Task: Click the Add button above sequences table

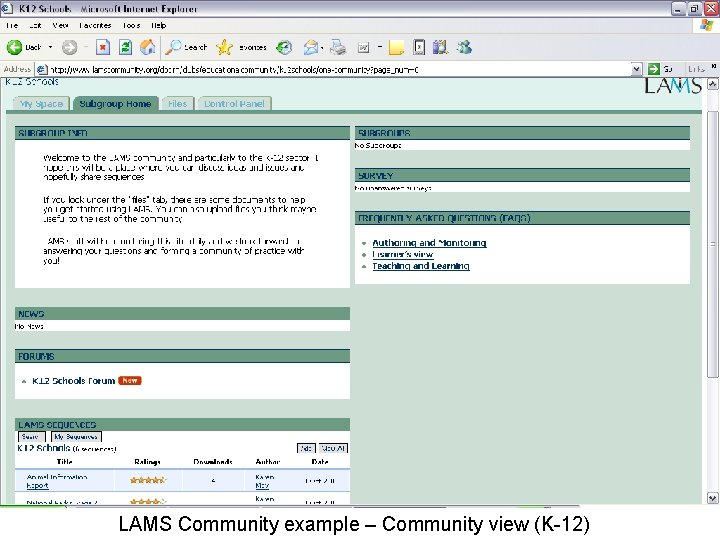Action: coord(306,448)
